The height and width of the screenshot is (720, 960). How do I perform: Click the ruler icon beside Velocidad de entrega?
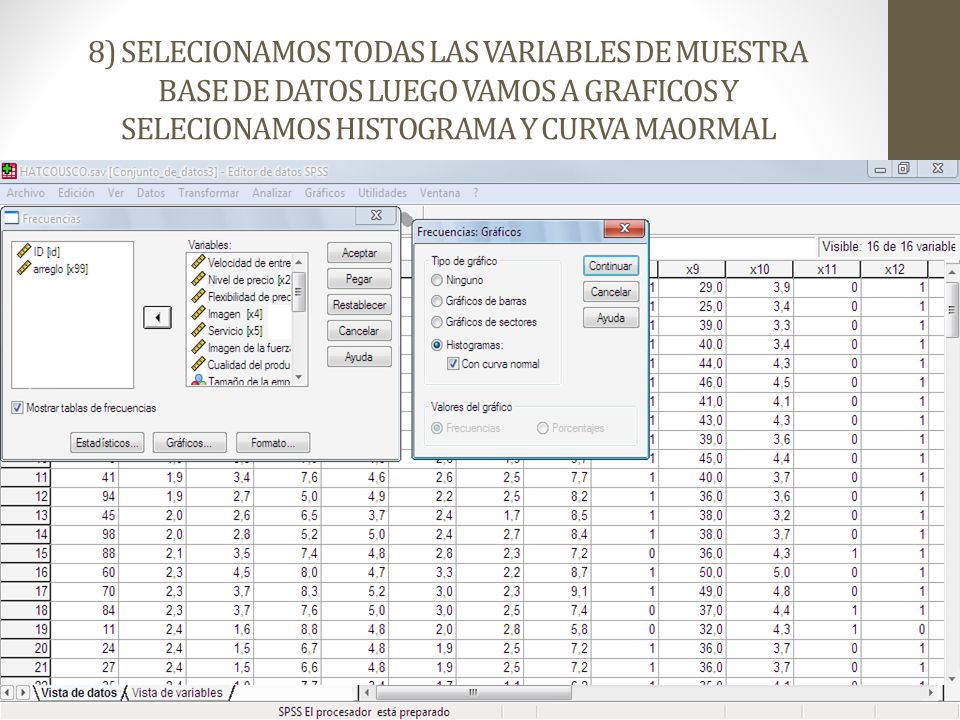198,262
